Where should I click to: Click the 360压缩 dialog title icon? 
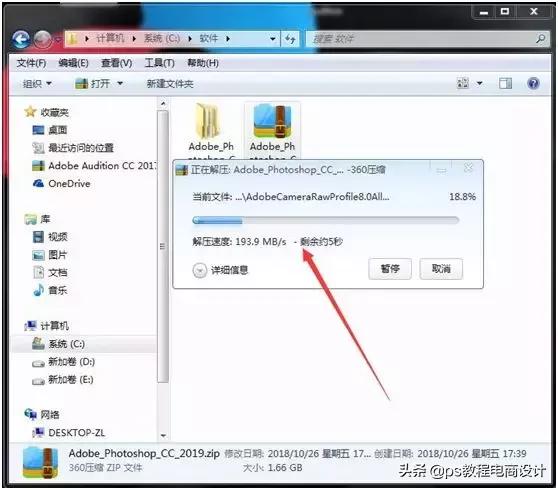coord(182,170)
